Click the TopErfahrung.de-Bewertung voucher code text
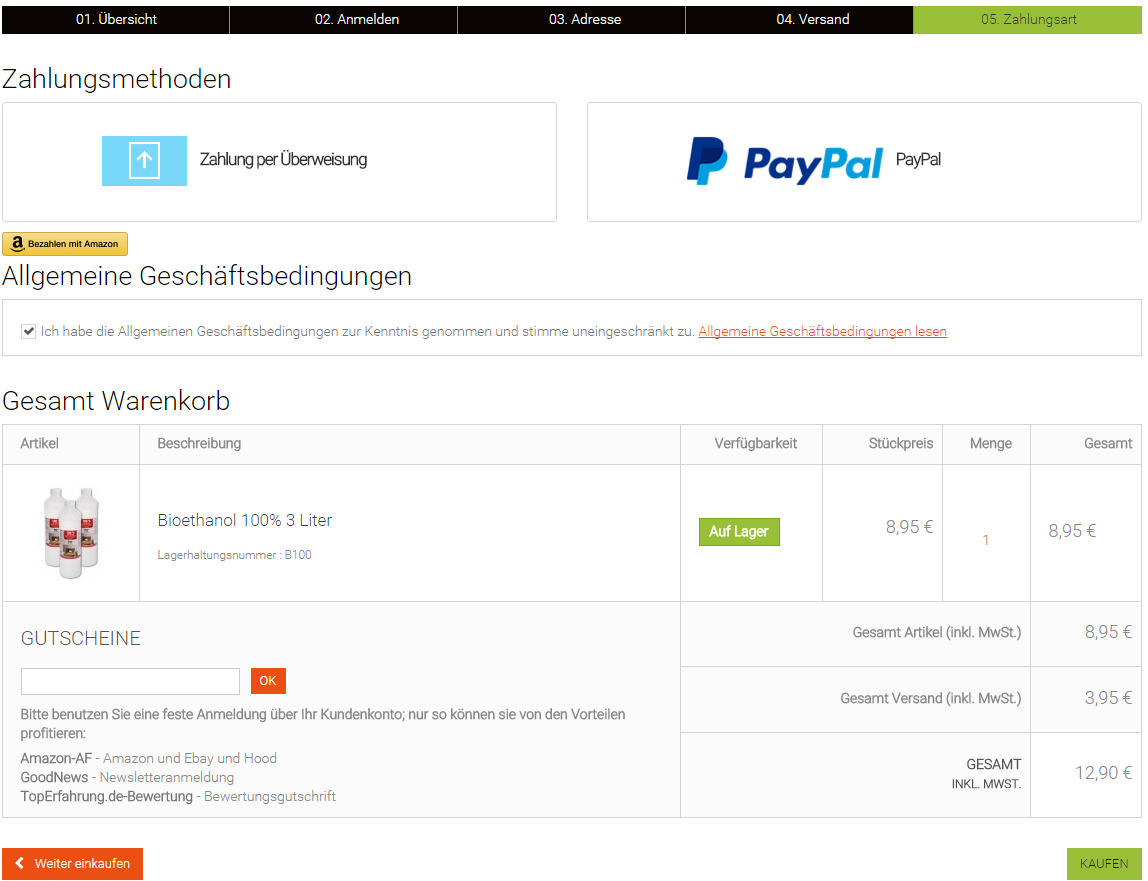This screenshot has height=881, width=1148. 106,796
